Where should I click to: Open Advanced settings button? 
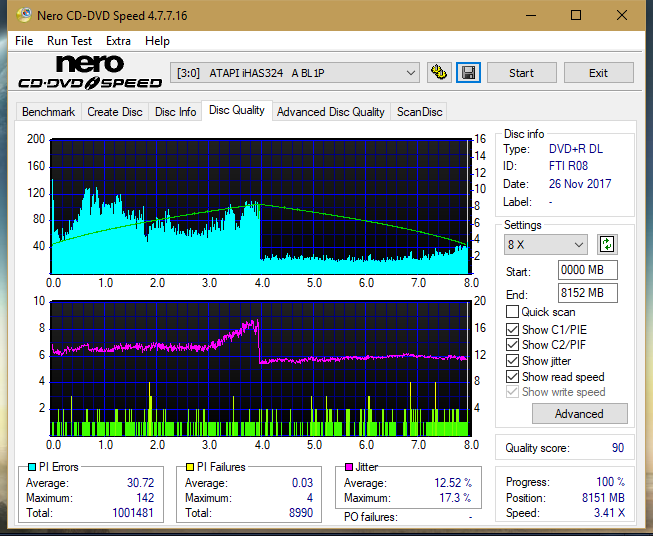click(x=579, y=414)
